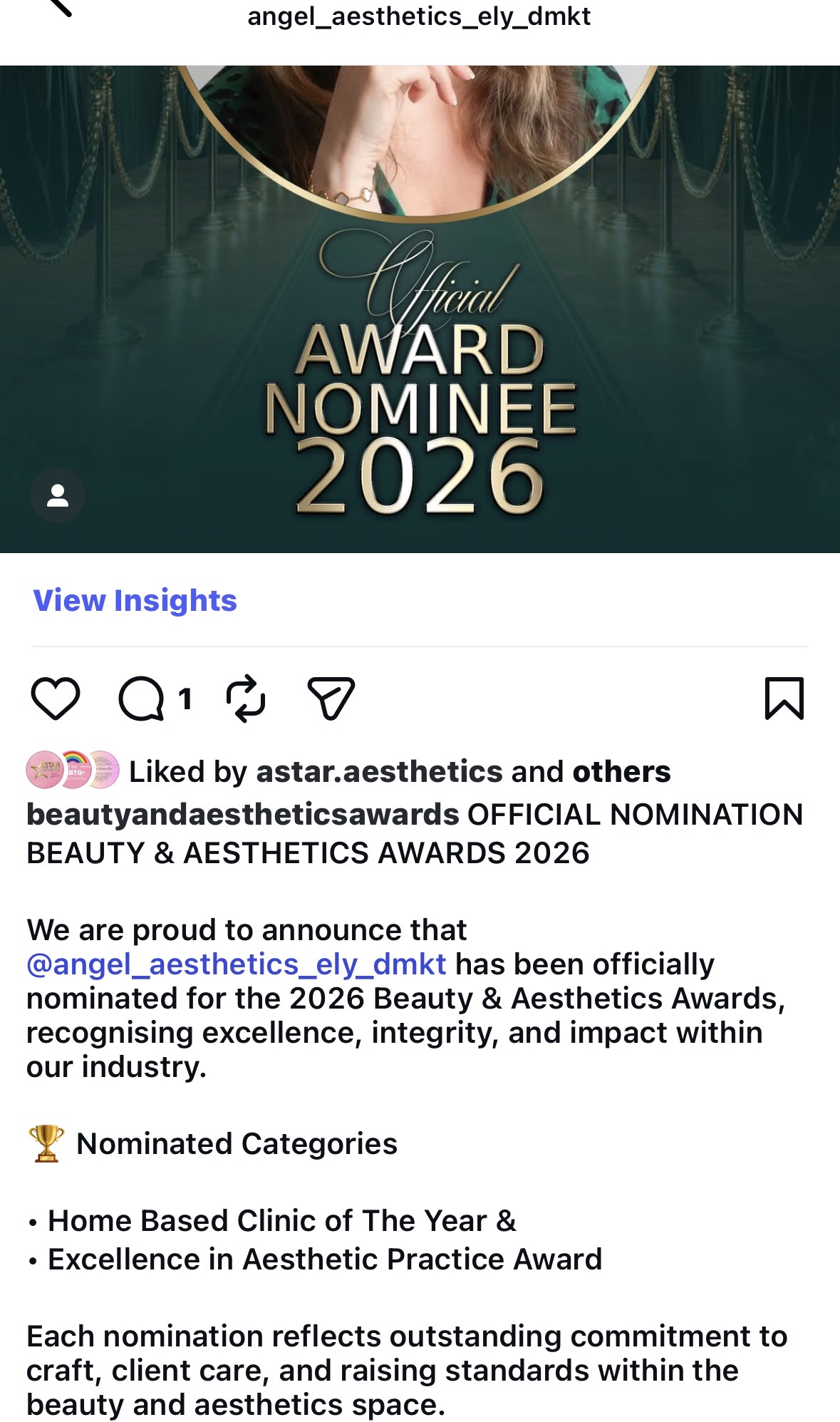Like the post with the heart icon
840x1422 pixels.
(x=56, y=698)
